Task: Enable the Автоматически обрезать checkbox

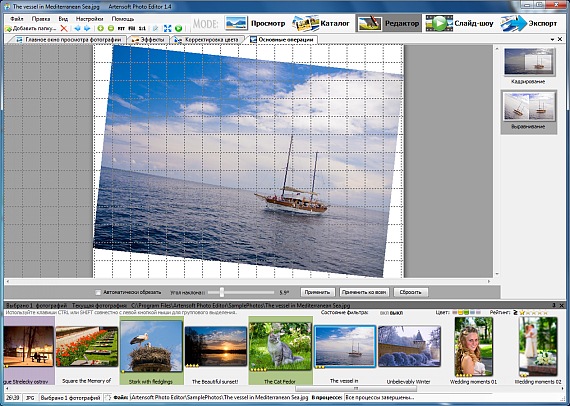Action: (97, 292)
